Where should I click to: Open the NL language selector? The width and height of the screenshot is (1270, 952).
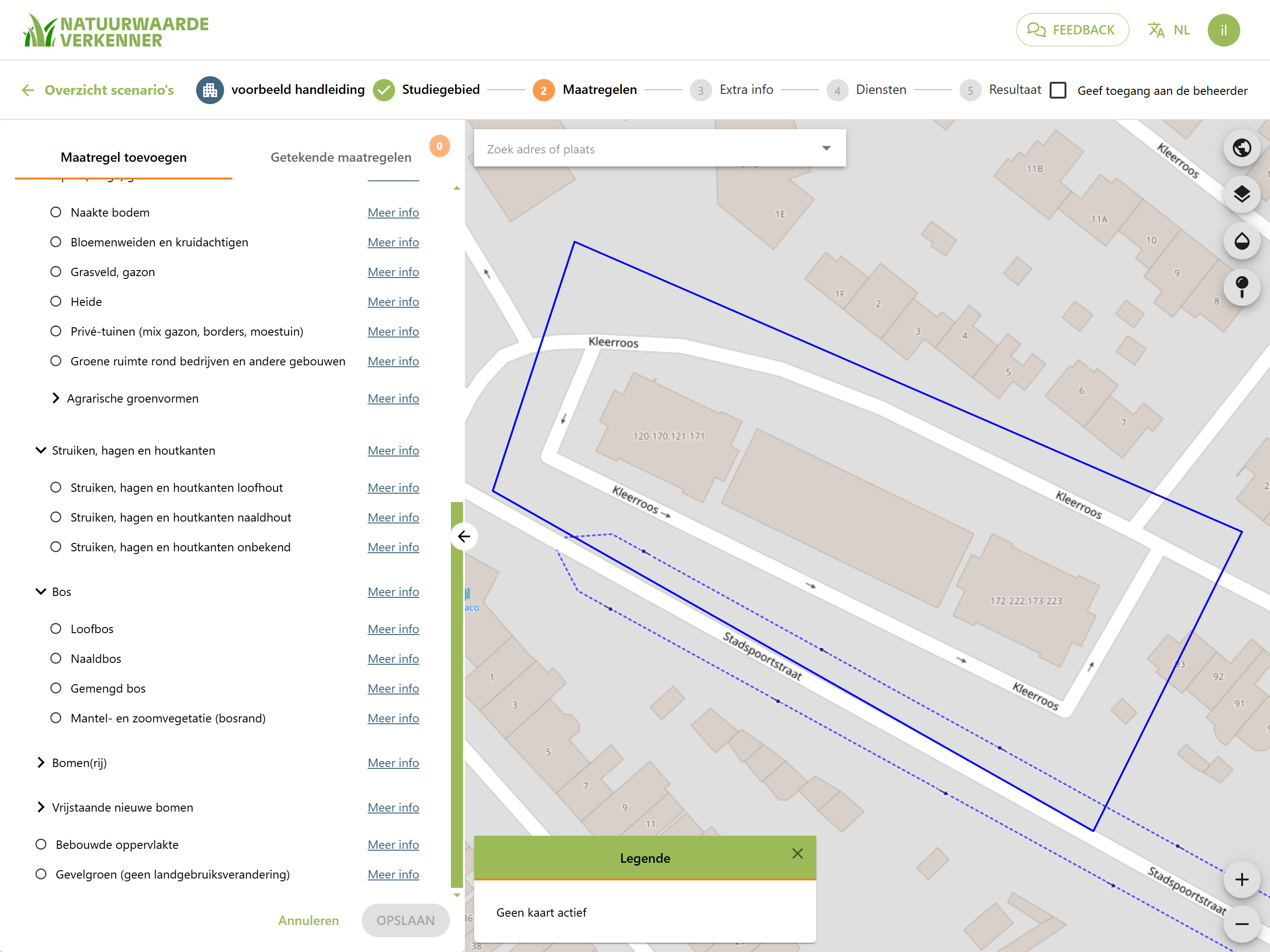click(1181, 30)
